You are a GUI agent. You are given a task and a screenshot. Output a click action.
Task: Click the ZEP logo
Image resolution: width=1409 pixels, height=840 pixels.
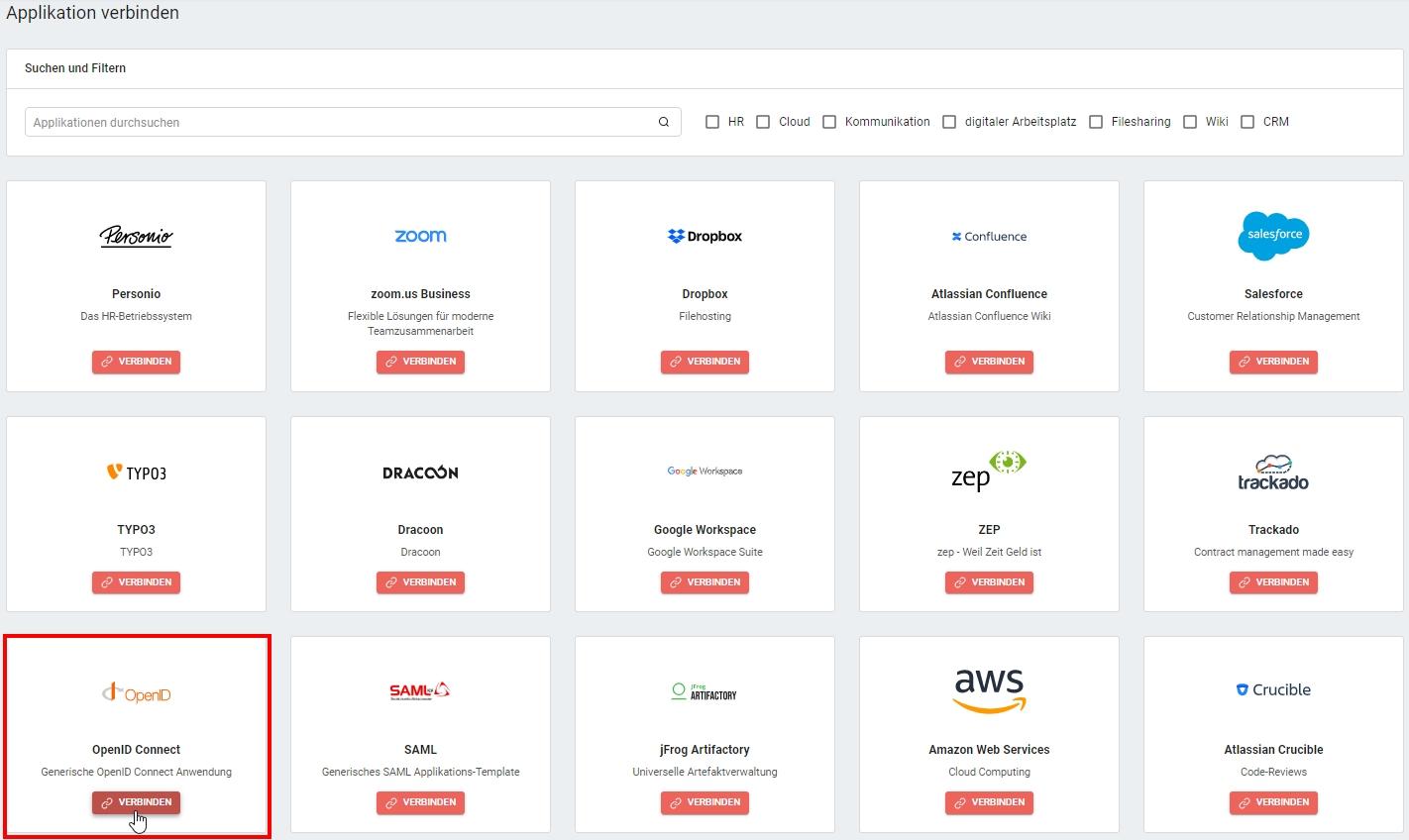[989, 471]
